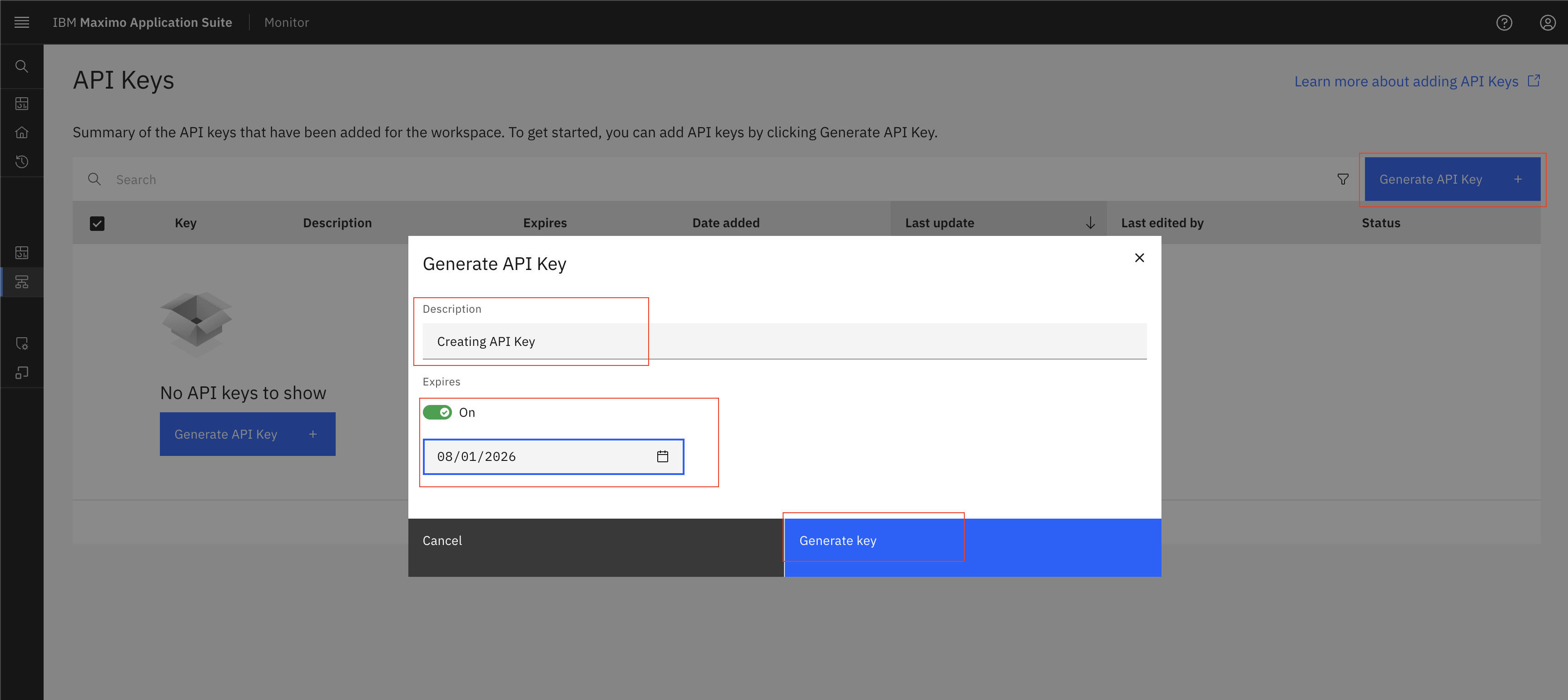Image resolution: width=1568 pixels, height=700 pixels.
Task: Click the sidebar search icon
Action: (x=22, y=66)
